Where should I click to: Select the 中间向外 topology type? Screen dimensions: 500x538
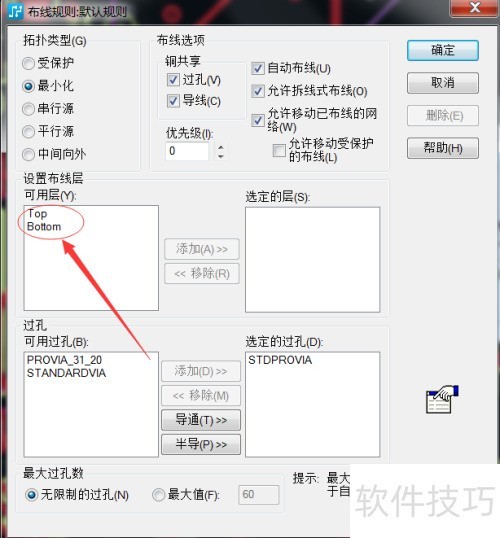point(28,154)
